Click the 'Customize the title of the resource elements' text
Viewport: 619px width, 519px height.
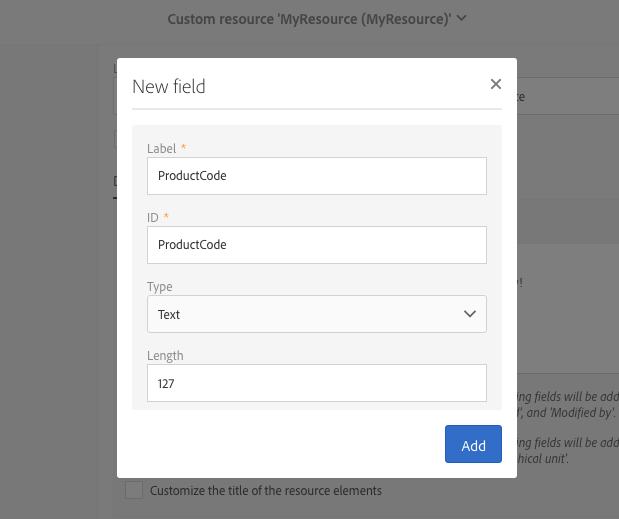(x=265, y=491)
